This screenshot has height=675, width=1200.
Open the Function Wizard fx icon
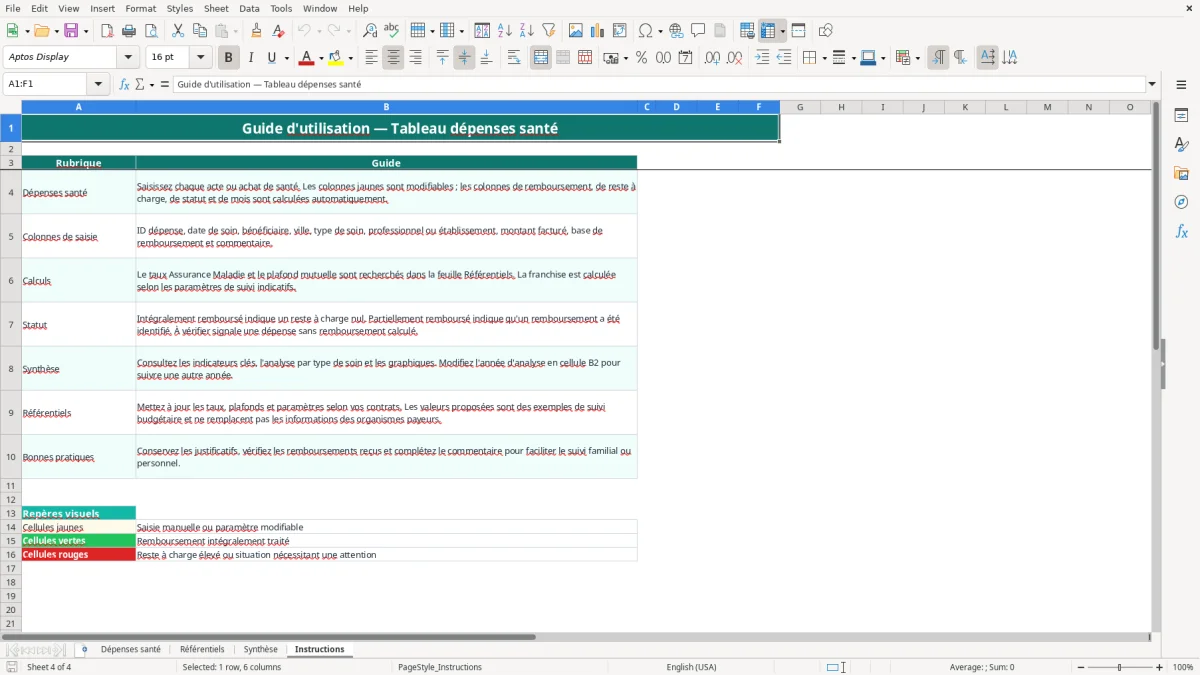click(124, 84)
